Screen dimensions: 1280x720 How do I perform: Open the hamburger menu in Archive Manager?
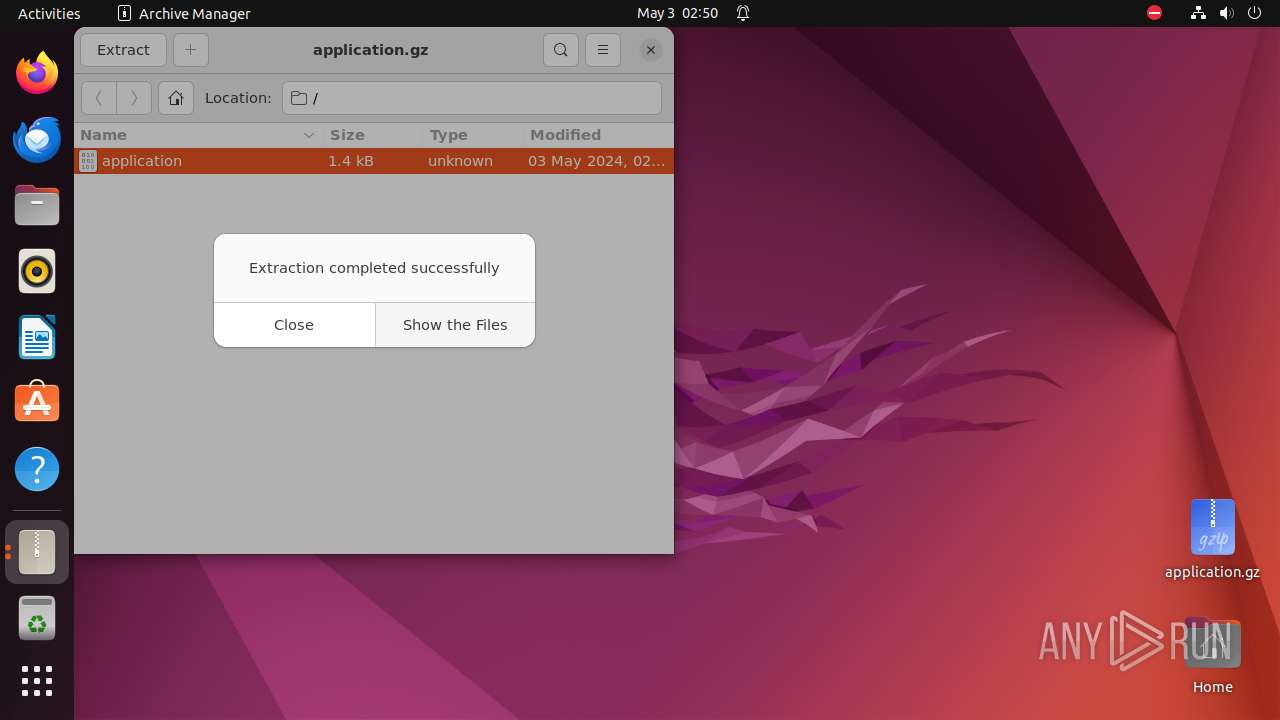coord(603,50)
